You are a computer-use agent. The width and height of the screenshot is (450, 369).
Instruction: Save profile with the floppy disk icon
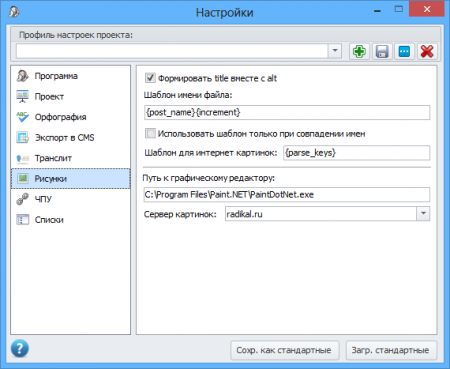[382, 52]
